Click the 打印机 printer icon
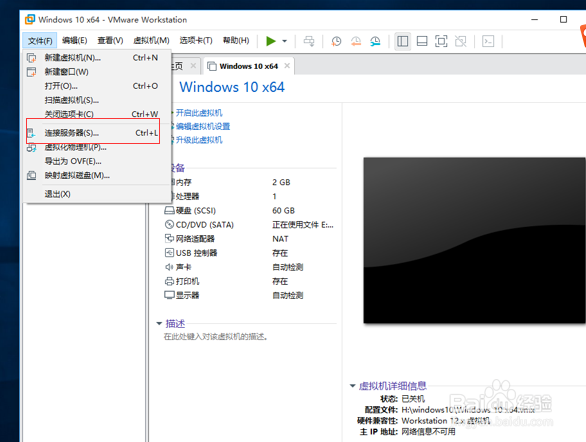586x442 pixels. click(169, 281)
